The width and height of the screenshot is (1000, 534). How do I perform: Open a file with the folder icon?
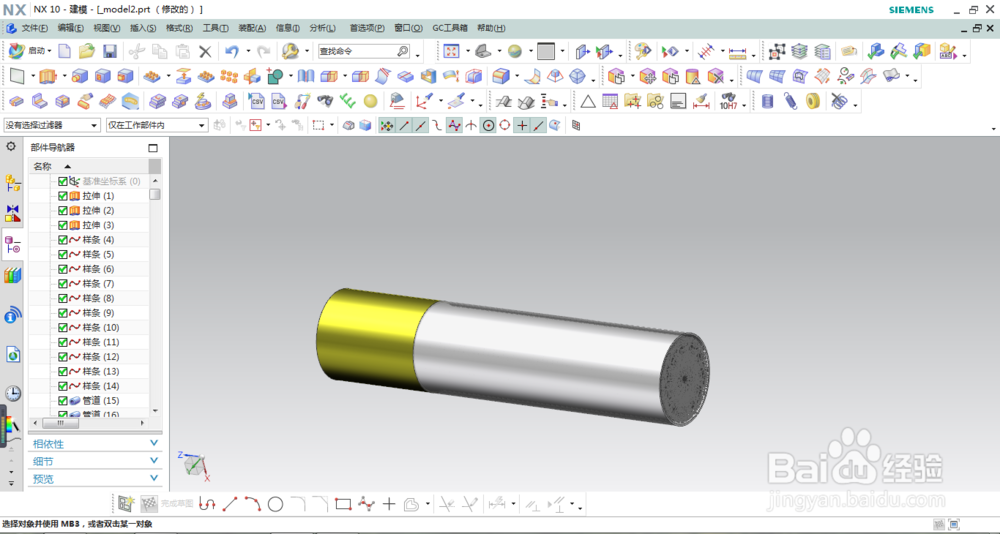[87, 51]
